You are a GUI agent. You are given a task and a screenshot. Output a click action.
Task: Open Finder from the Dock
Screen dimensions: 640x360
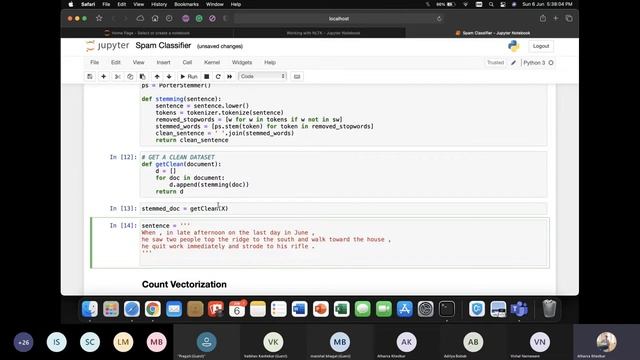click(90, 309)
